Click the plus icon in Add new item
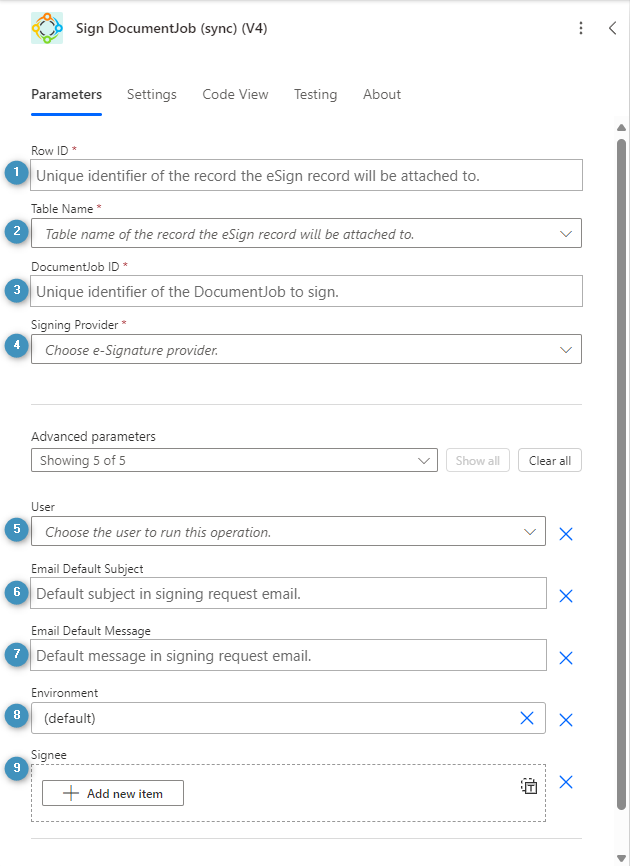The height and width of the screenshot is (866, 630). point(71,793)
